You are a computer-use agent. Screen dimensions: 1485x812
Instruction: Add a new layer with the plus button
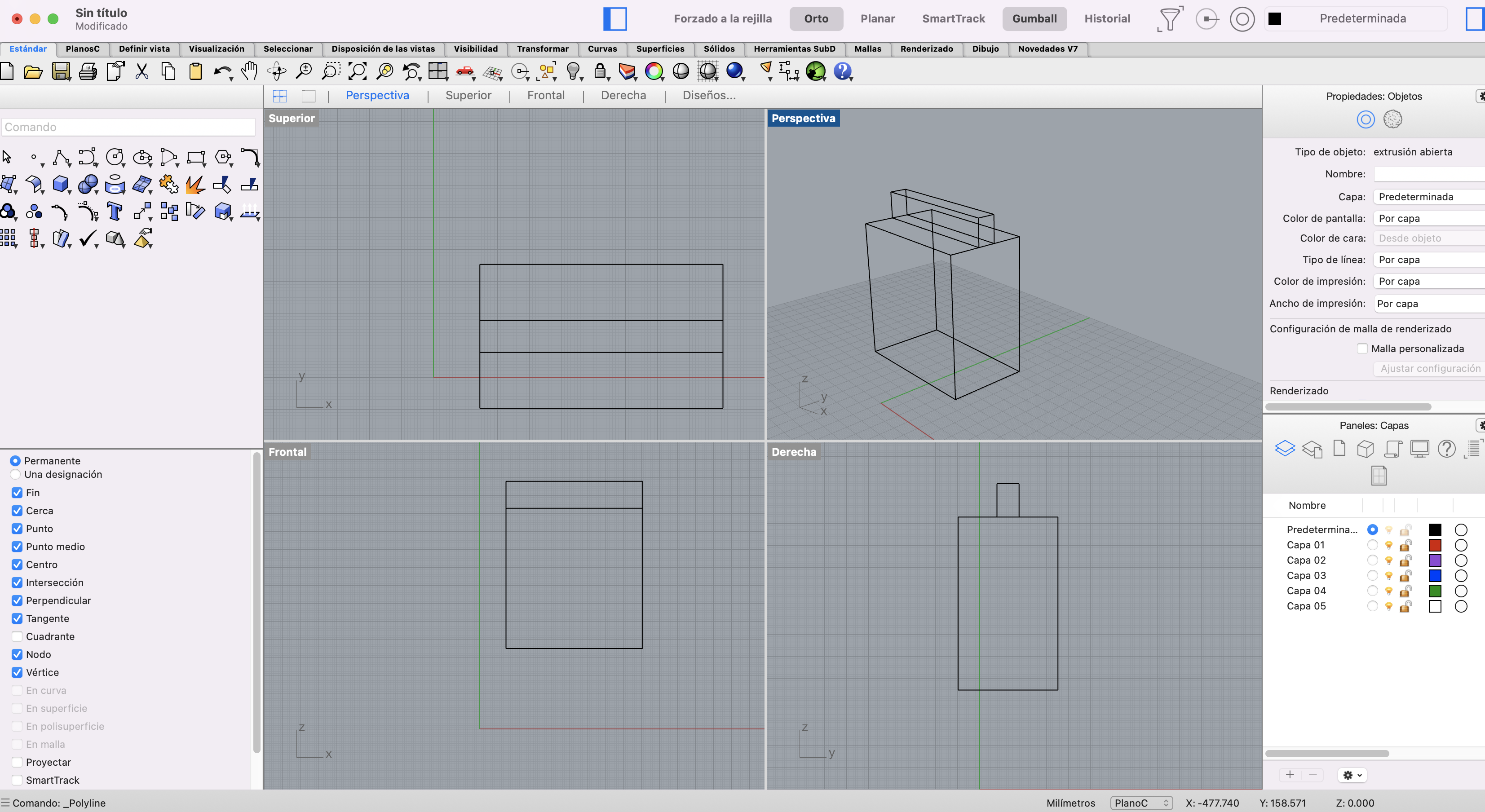pos(1290,775)
